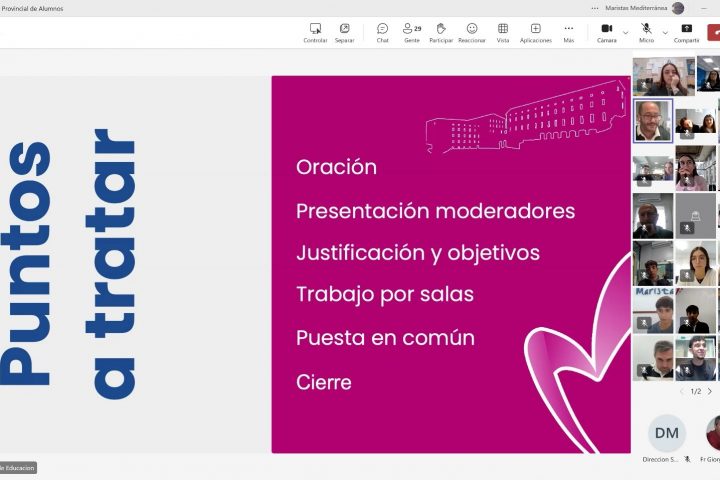Open the Aplicaciones apps panel
Screen dimensions: 720x480
point(535,29)
